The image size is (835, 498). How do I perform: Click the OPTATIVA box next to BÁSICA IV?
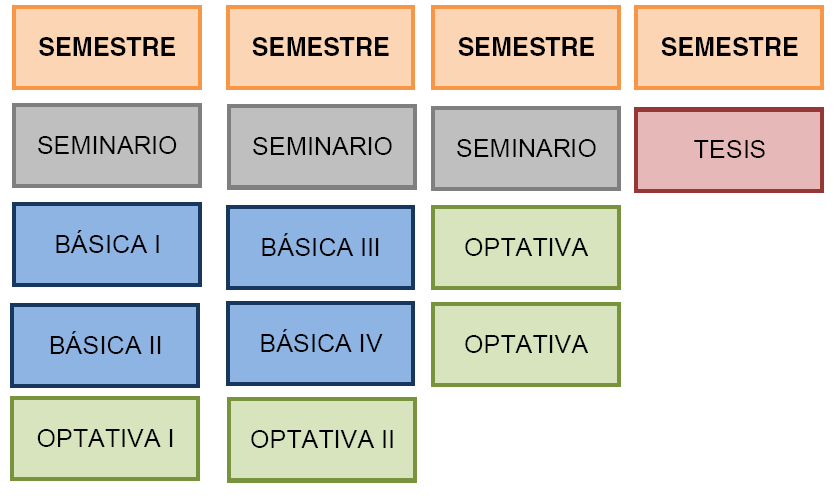tap(526, 345)
